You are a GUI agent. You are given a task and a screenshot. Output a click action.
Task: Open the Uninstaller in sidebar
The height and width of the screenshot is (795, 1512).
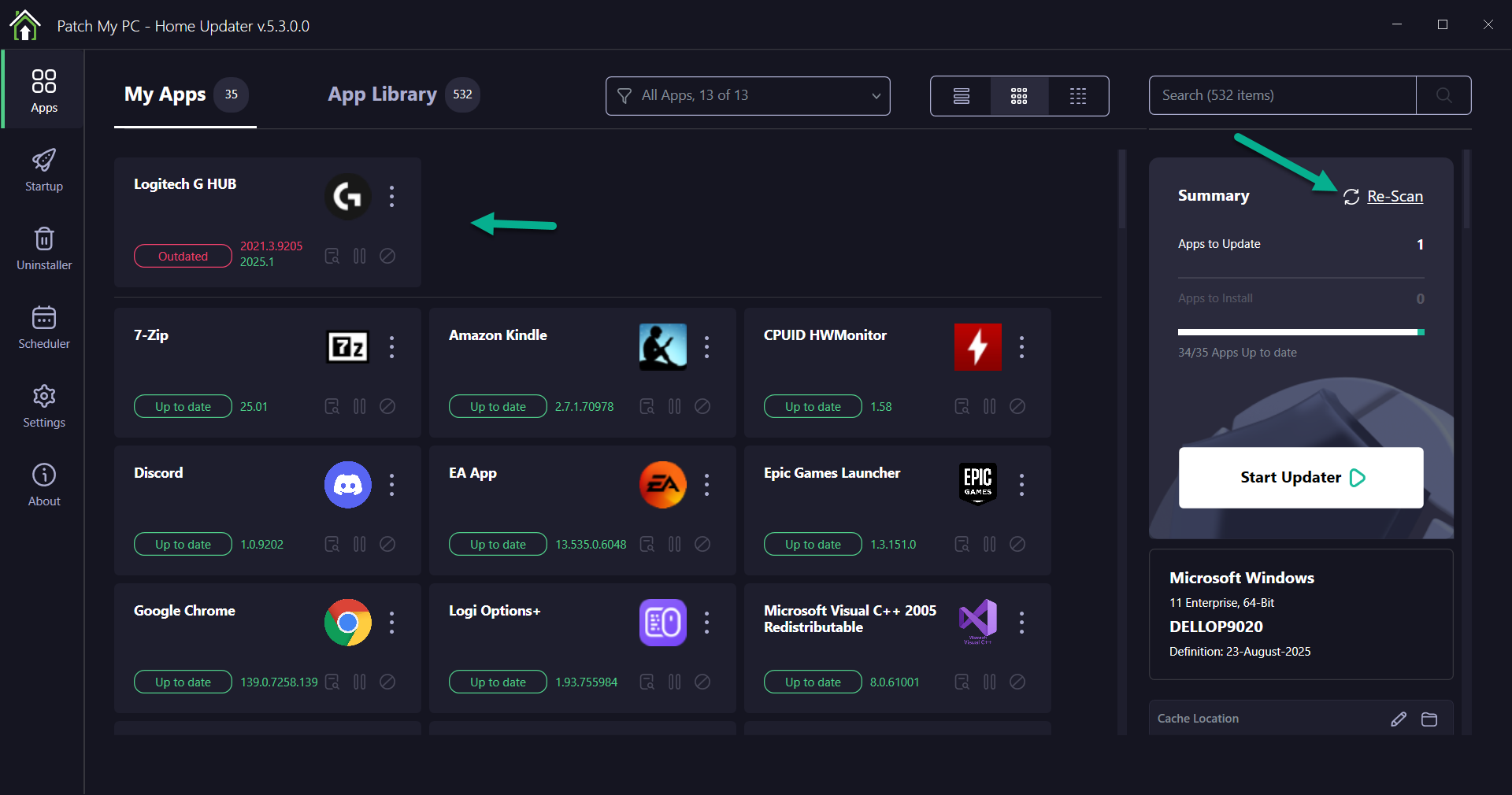click(44, 249)
